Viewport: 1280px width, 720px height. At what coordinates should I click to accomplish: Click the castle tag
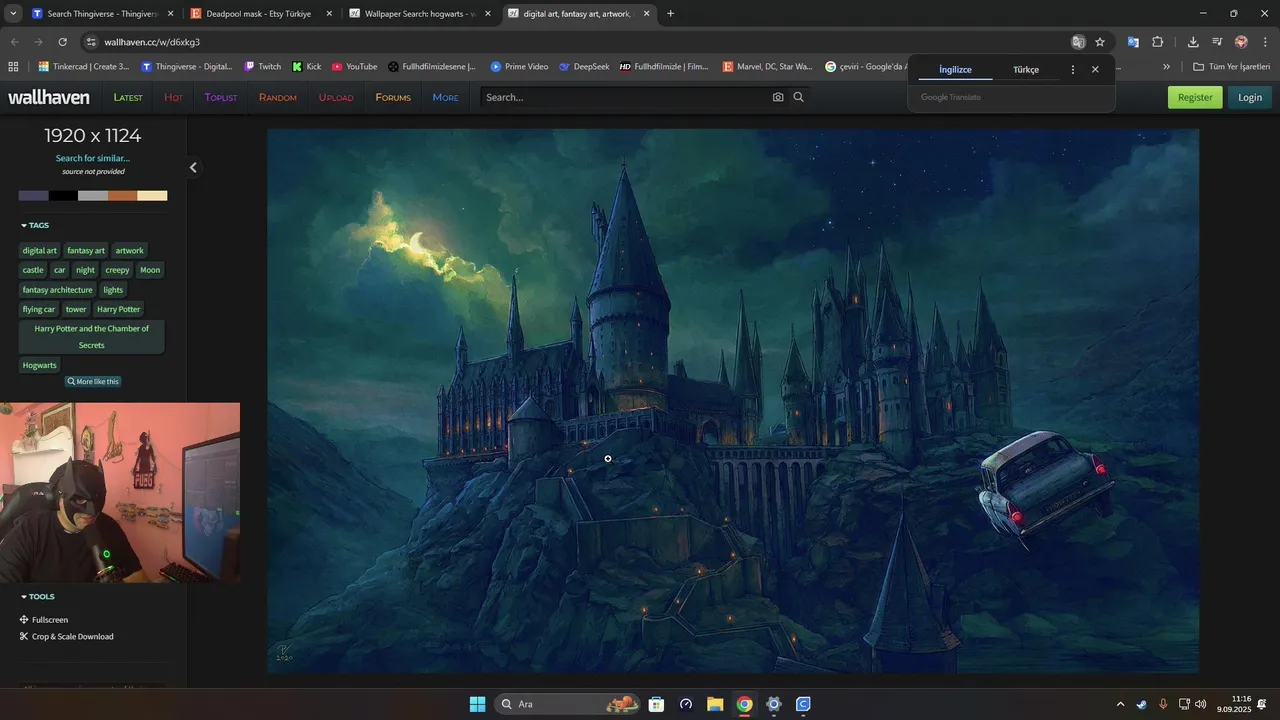pos(33,270)
